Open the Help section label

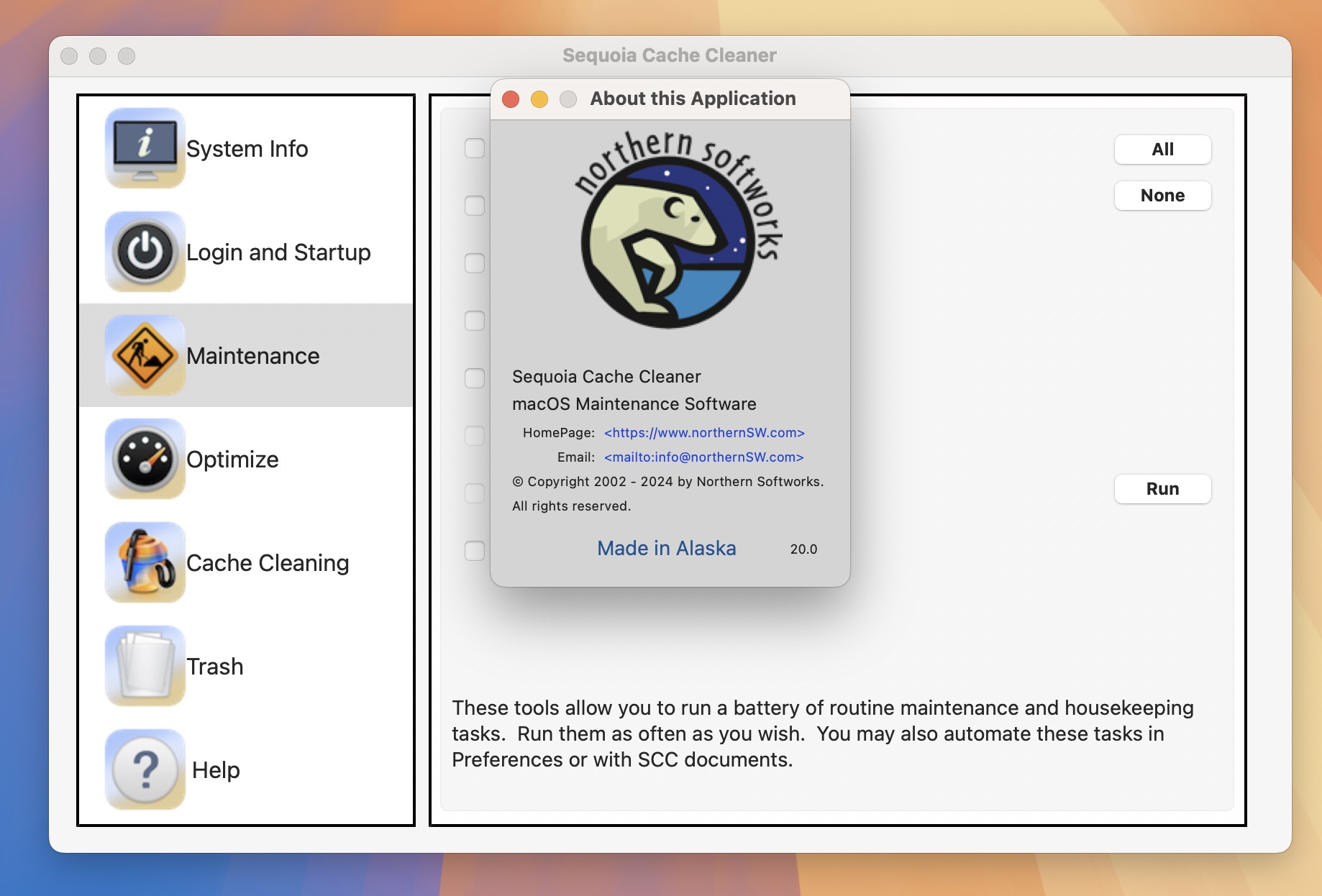coord(216,770)
